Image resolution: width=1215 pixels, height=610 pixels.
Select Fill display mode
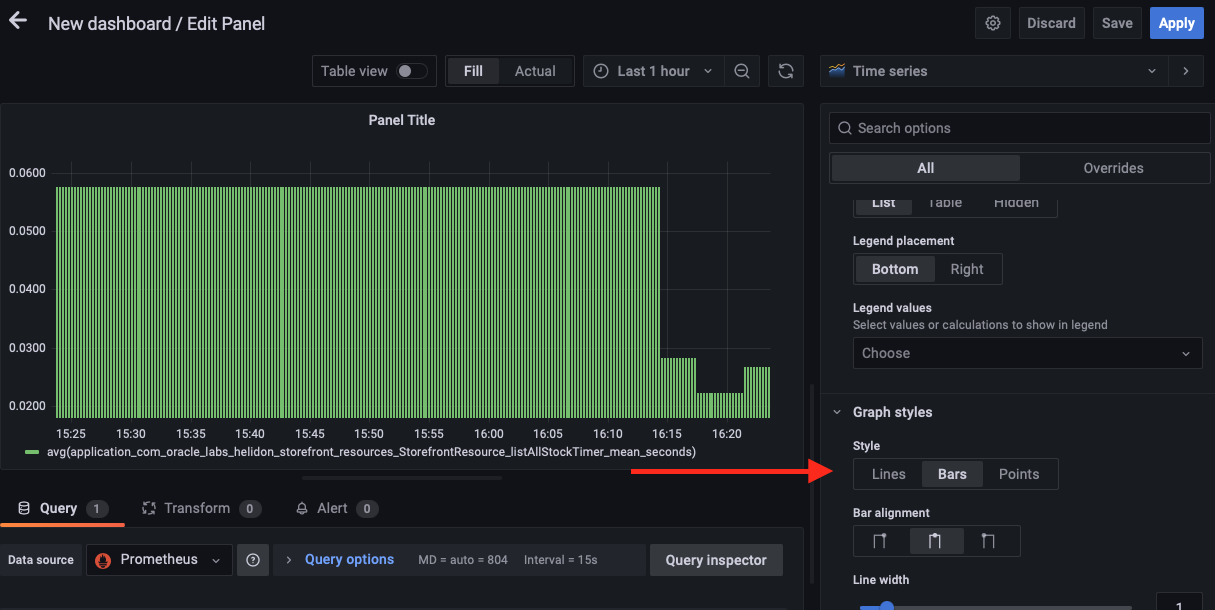(473, 71)
